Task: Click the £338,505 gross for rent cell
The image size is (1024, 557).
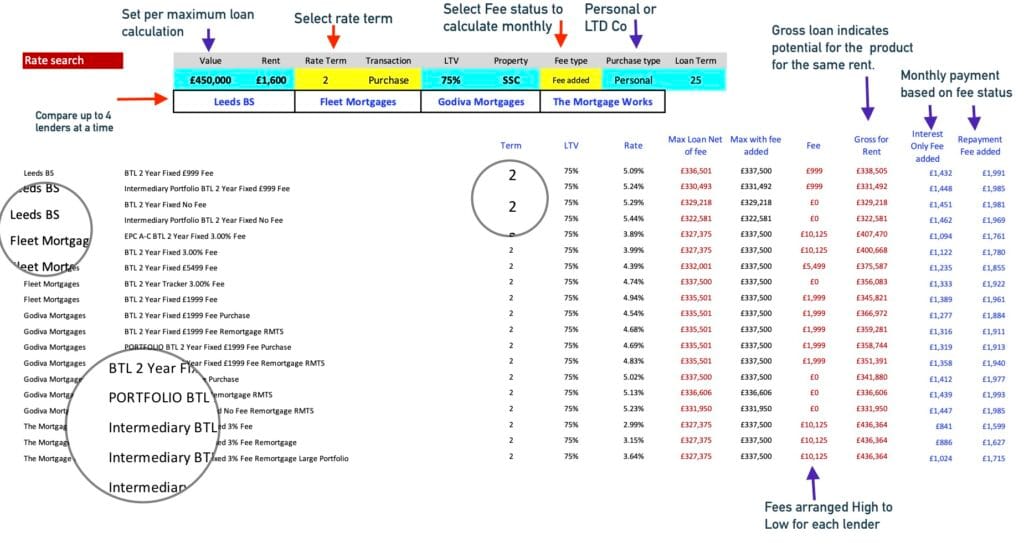Action: tap(872, 171)
